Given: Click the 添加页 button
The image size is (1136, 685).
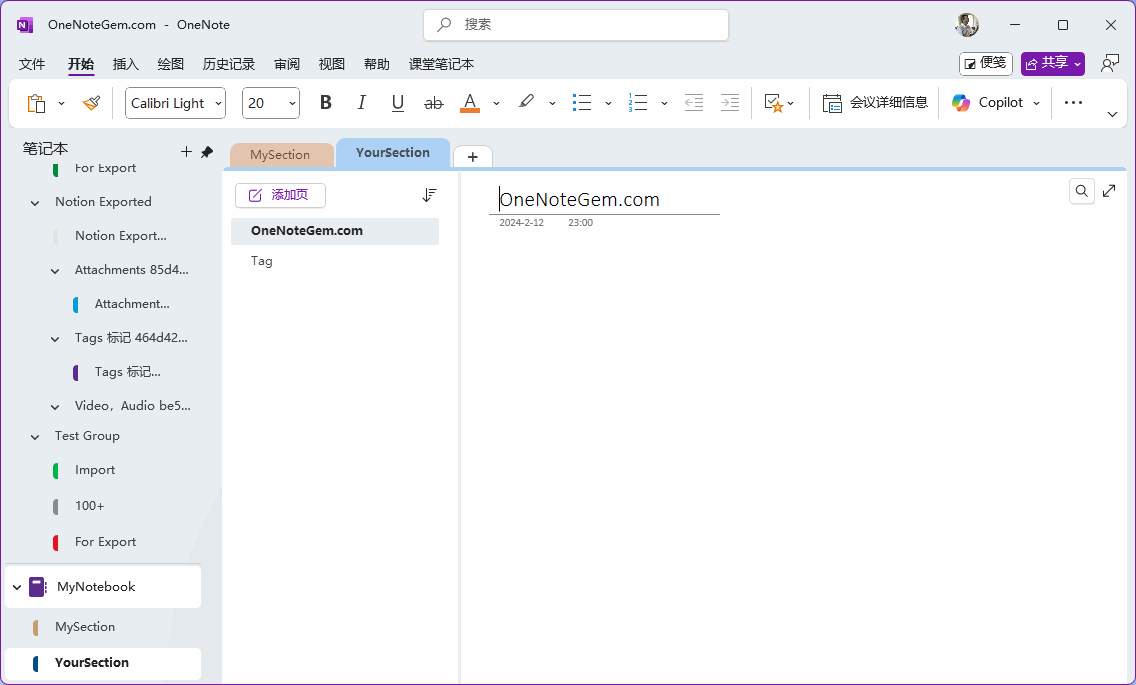Looking at the screenshot, I should (x=280, y=195).
